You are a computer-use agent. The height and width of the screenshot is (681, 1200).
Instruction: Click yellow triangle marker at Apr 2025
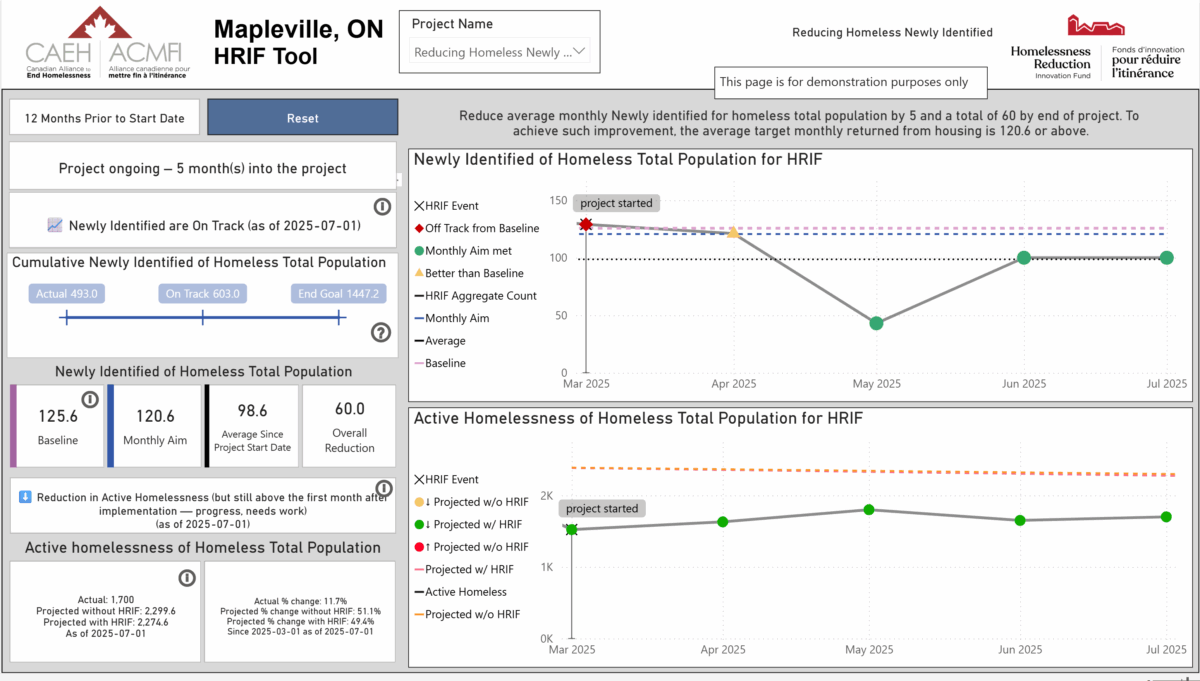[733, 232]
